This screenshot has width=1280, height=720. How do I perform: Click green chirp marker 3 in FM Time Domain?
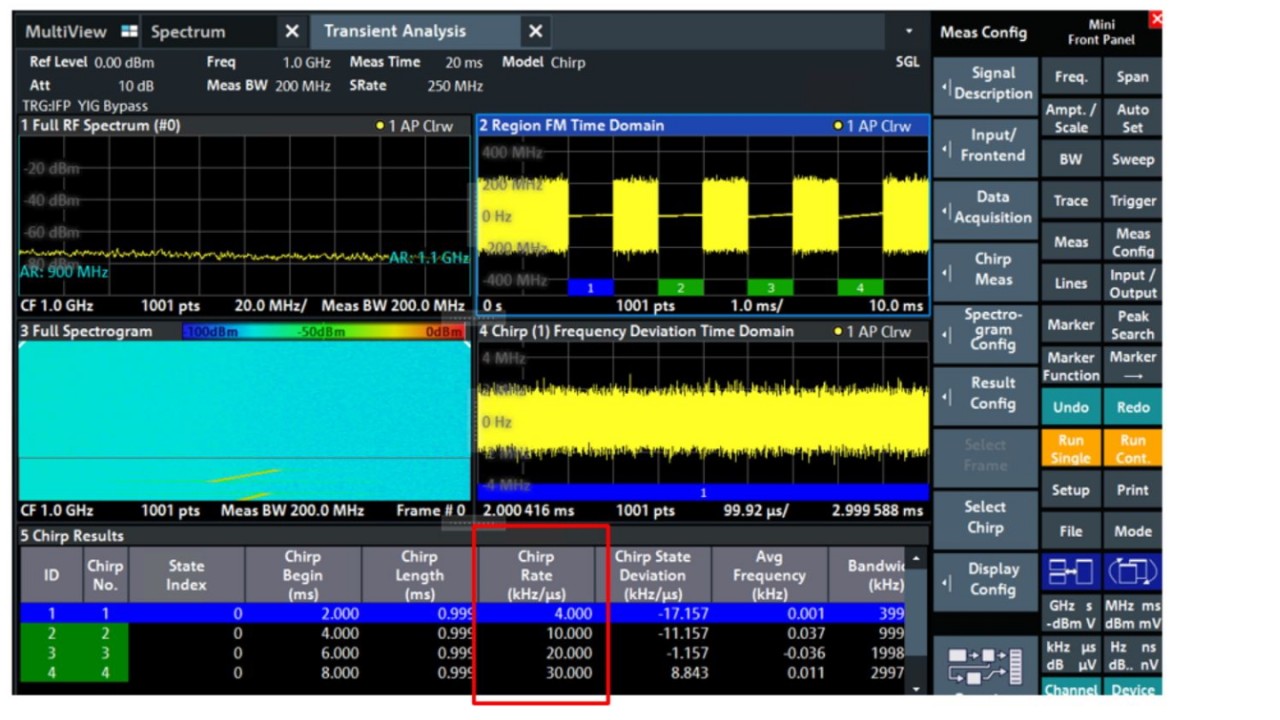click(x=770, y=288)
